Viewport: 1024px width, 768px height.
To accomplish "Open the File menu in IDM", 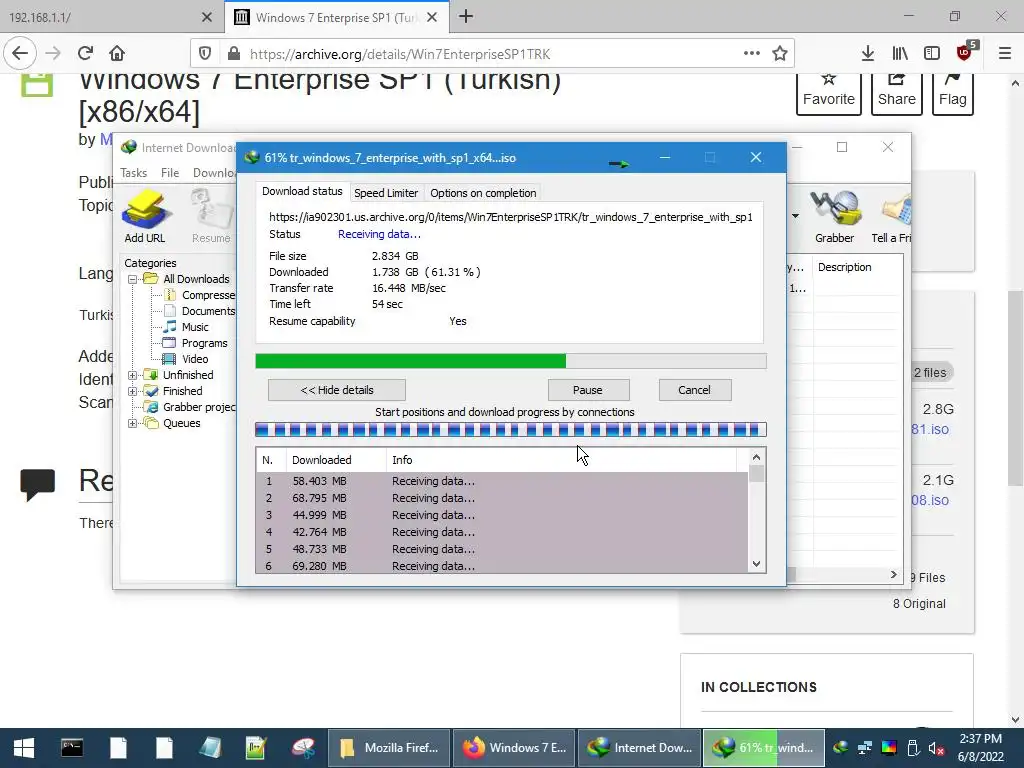I will (170, 173).
